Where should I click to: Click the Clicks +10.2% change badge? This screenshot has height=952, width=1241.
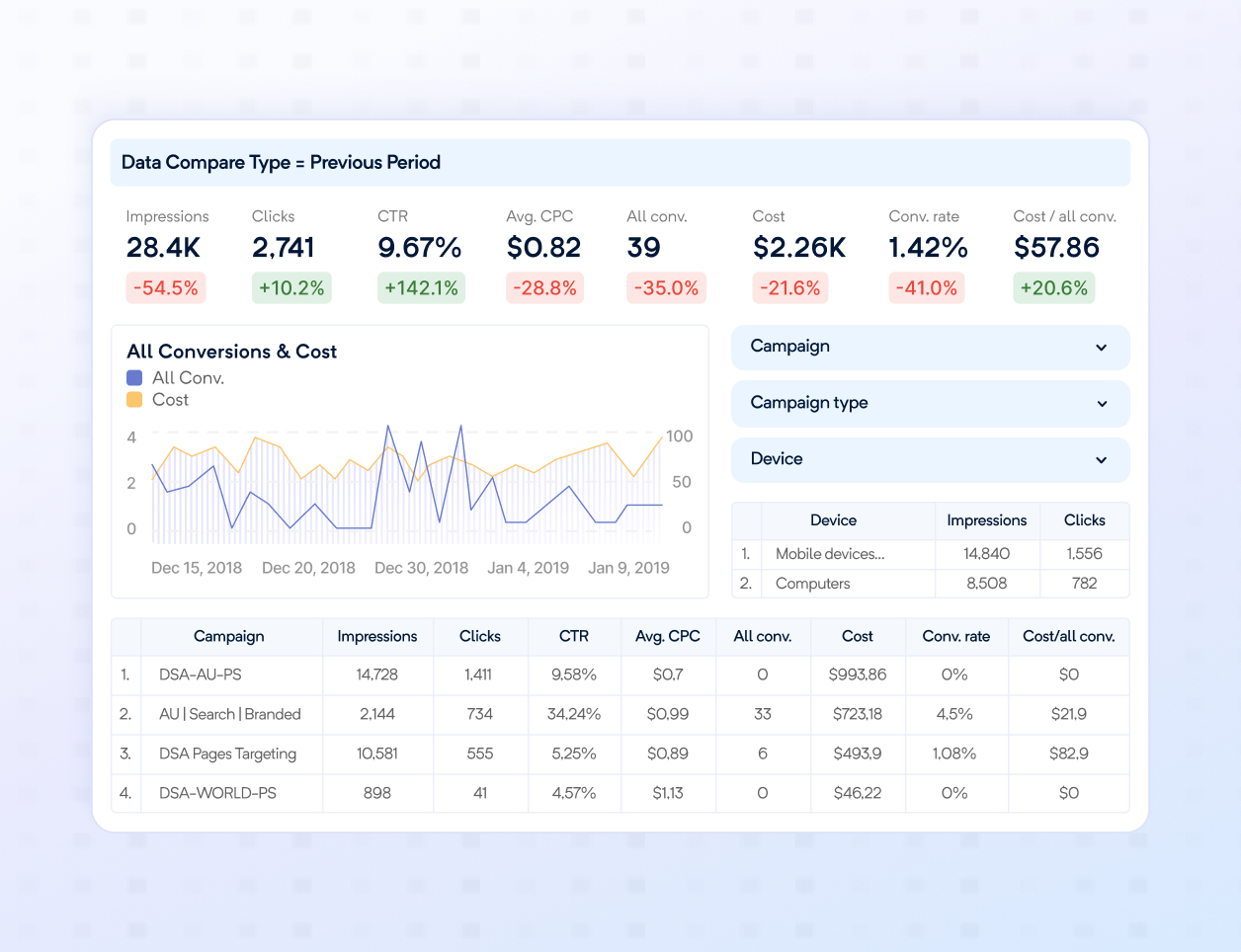click(291, 288)
